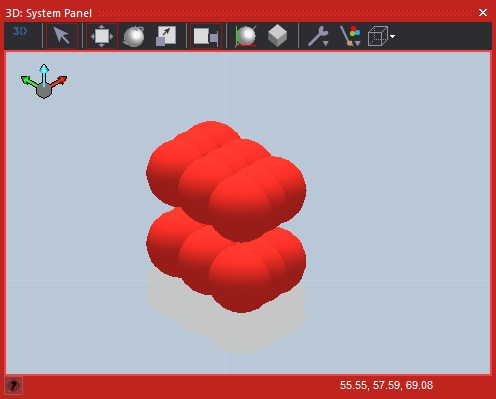Click the red arrow on axis gizmo
The height and width of the screenshot is (399, 496).
click(60, 81)
